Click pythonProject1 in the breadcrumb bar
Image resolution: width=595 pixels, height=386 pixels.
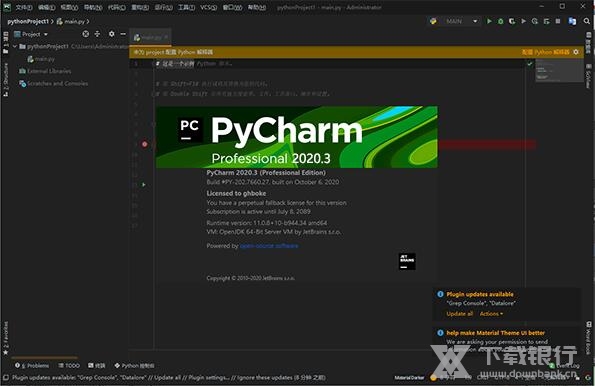[x=28, y=22]
